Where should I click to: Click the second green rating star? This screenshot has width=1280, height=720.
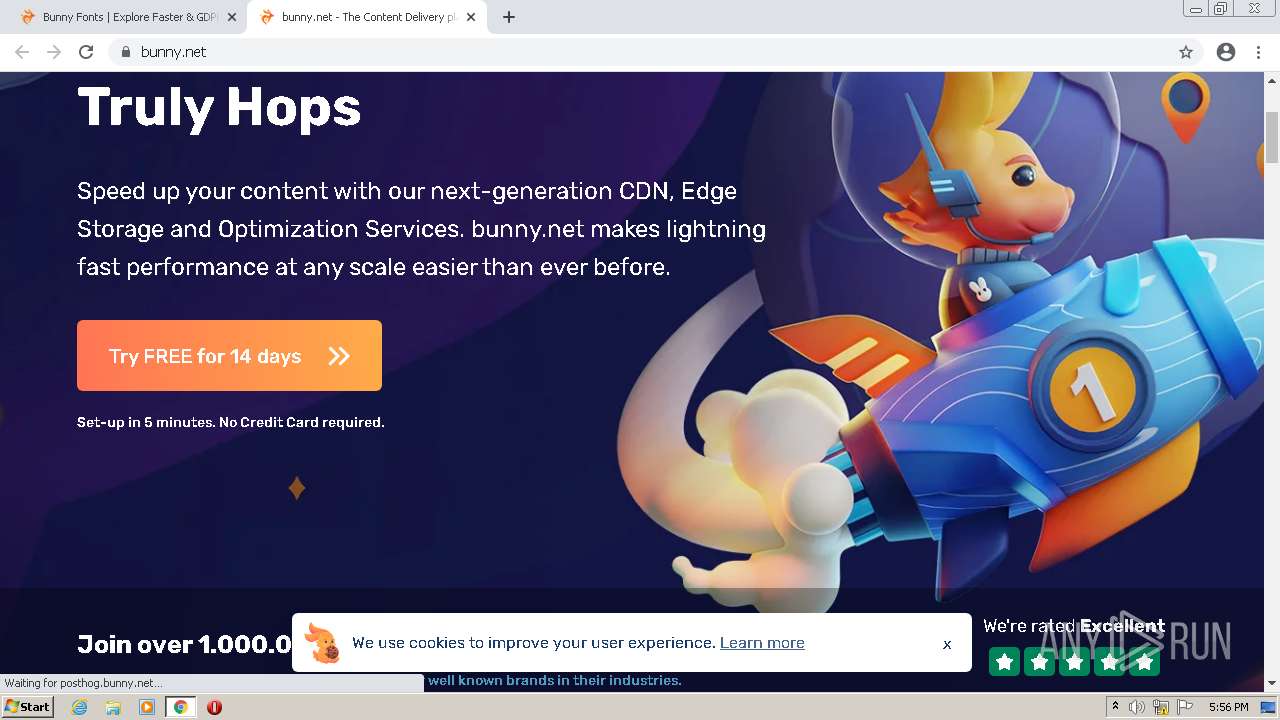(x=1040, y=662)
